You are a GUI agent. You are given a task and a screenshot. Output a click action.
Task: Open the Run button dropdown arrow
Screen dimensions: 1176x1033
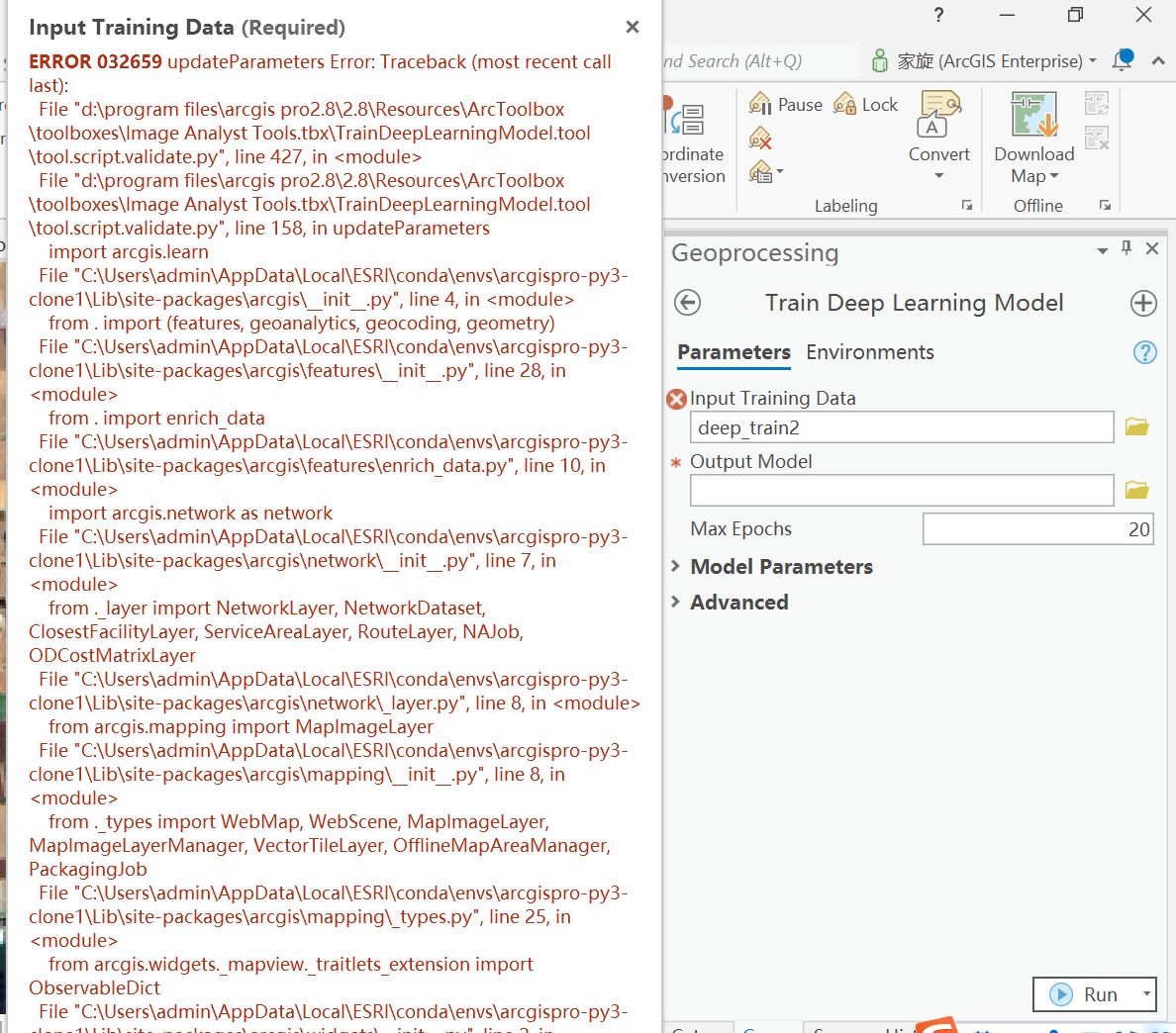click(1146, 994)
